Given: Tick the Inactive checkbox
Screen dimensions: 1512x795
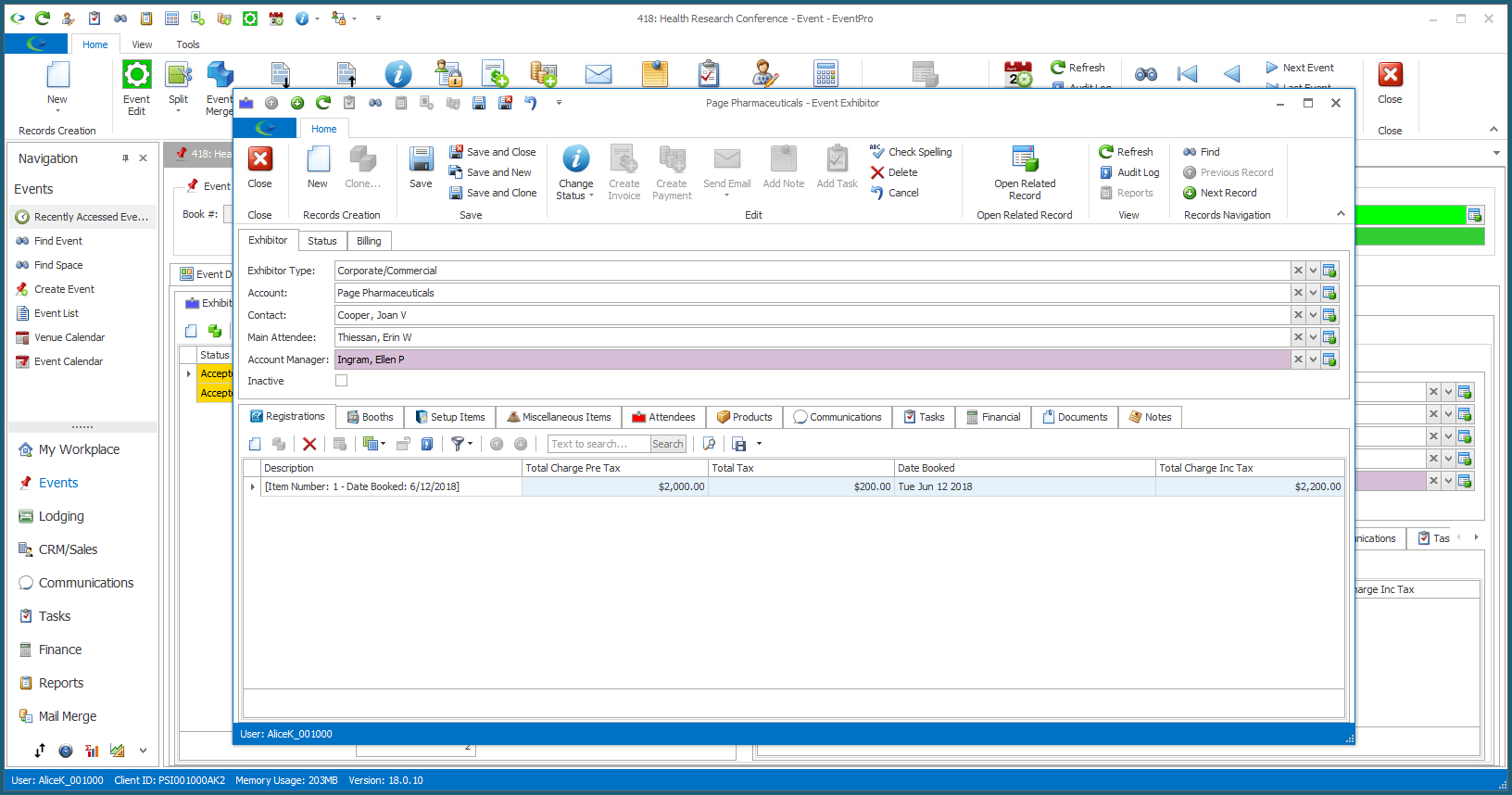Looking at the screenshot, I should [341, 381].
